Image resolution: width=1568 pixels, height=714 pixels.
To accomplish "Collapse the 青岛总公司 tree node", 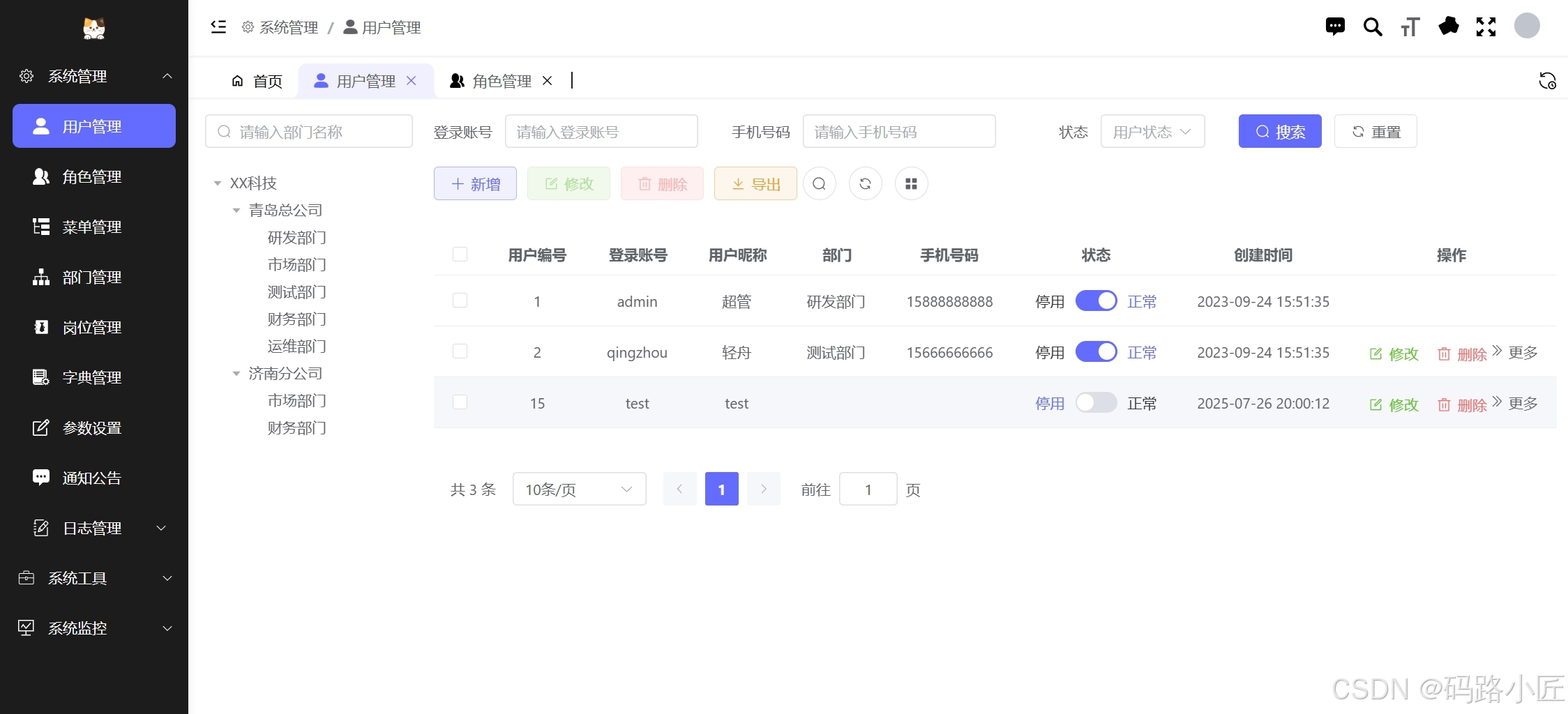I will (236, 210).
